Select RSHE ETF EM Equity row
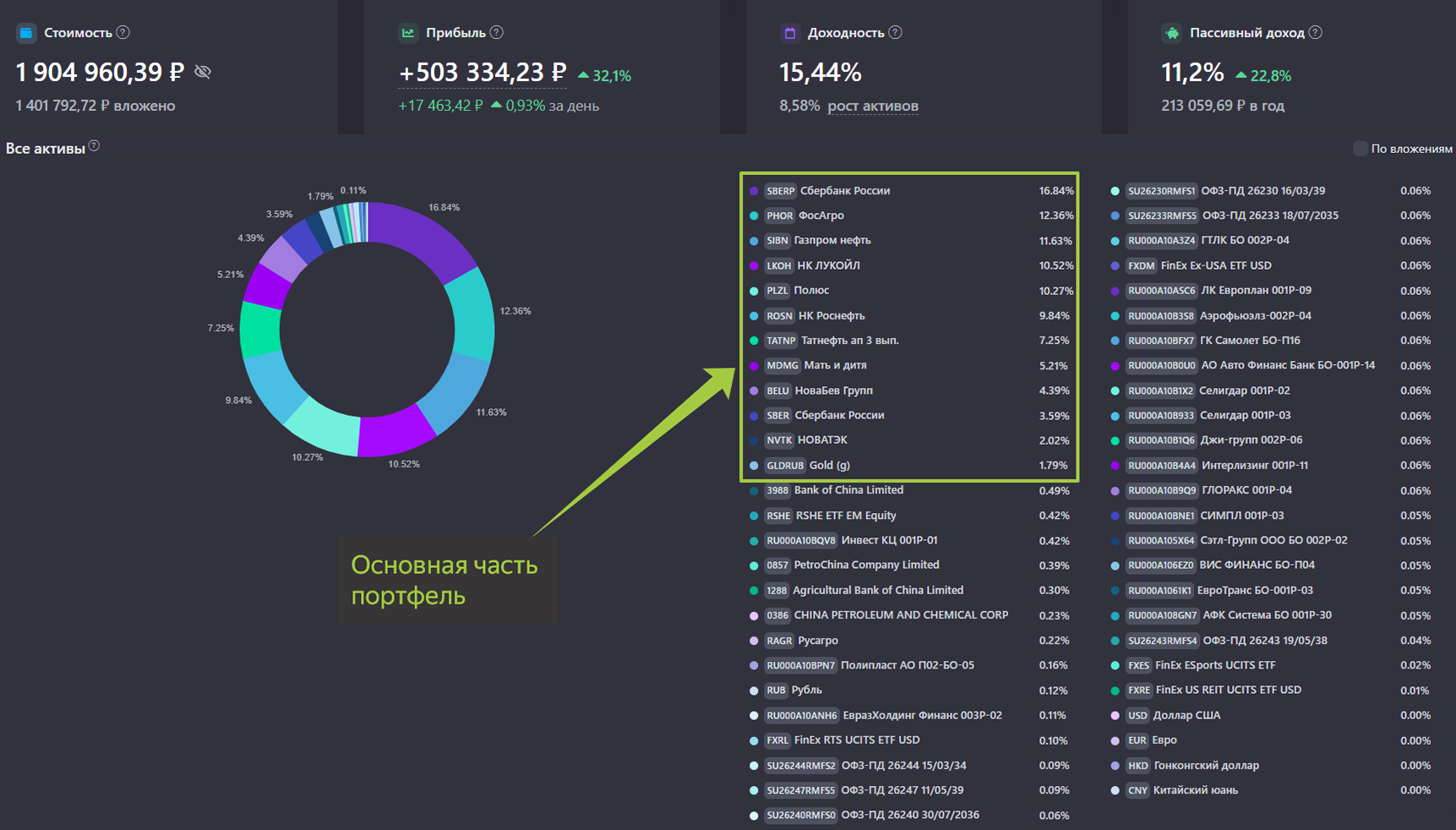The image size is (1456, 830). 911,516
